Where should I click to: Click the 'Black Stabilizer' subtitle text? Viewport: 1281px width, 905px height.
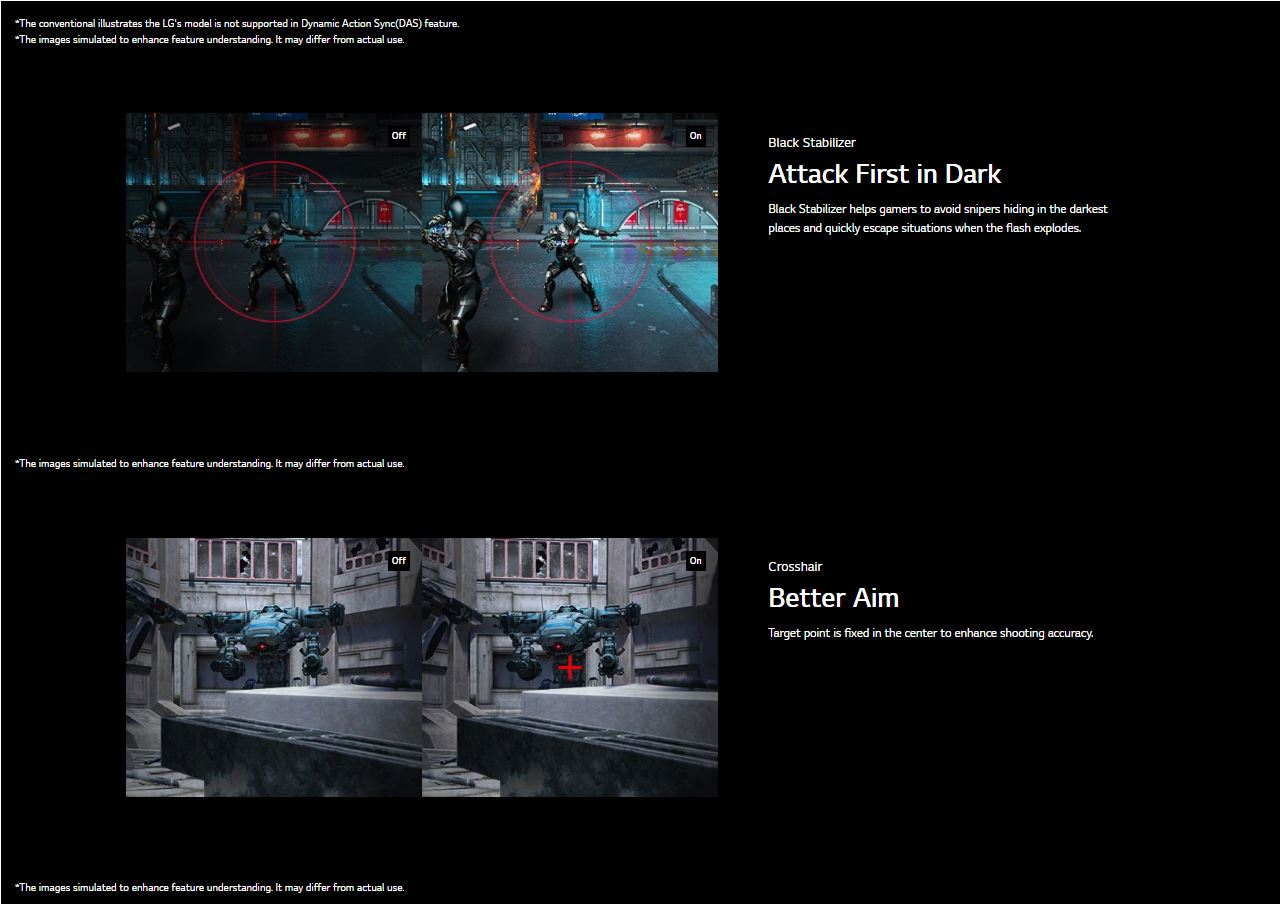point(812,143)
